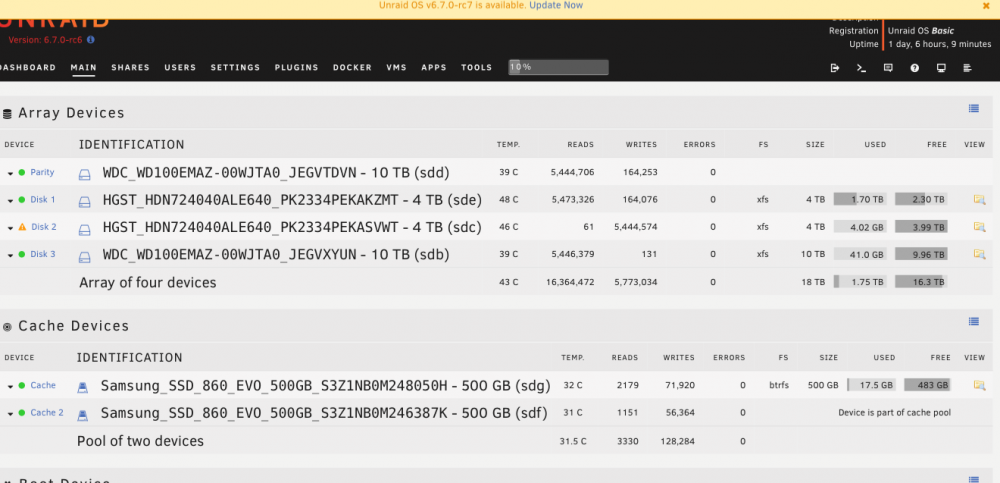Switch to the Docker tab
The width and height of the screenshot is (1000, 483).
(352, 68)
